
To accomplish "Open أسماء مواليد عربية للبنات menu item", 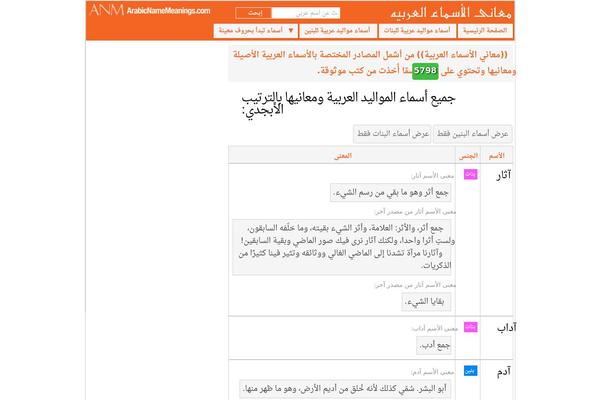I will pos(417,31).
